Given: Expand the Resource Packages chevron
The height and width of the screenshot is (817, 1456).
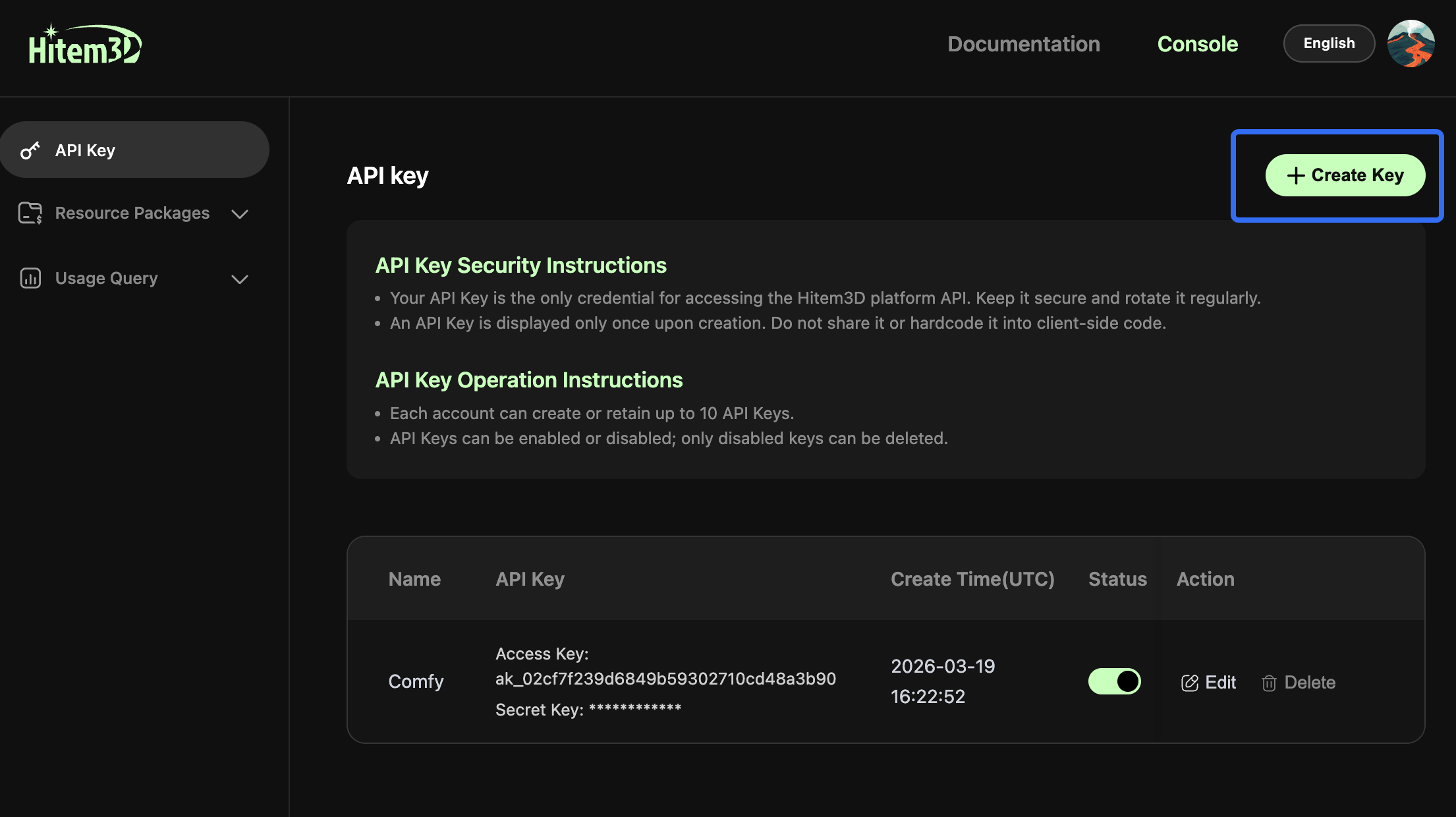Looking at the screenshot, I should (240, 213).
